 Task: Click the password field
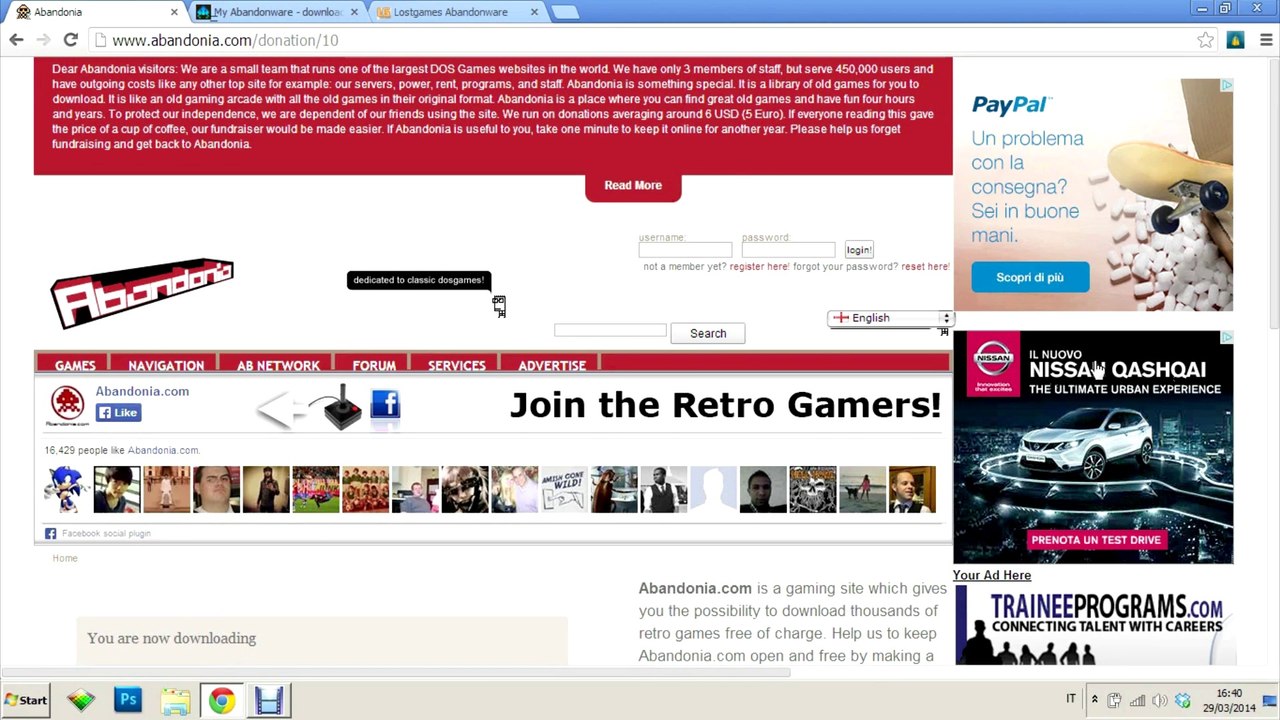pyautogui.click(x=788, y=250)
